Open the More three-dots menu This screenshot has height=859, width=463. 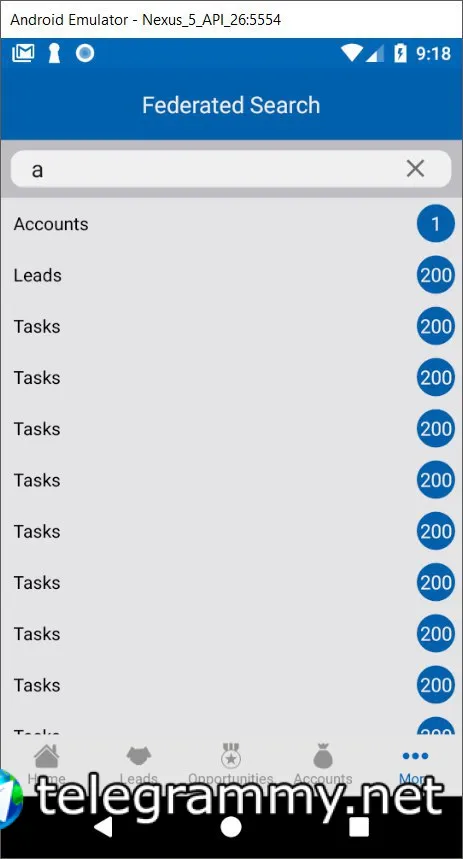[x=415, y=756]
